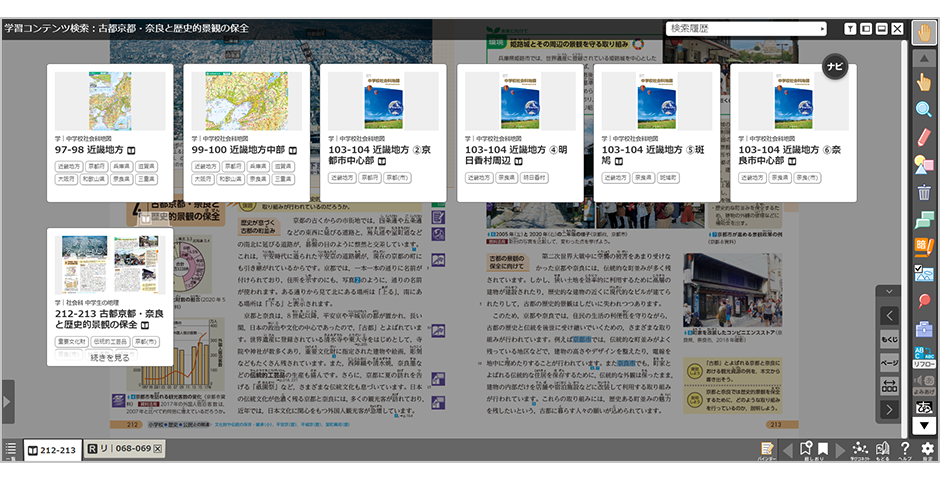Image resolution: width=940 pixels, height=480 pixels.
Task: Collapse the toolbar with up triangle
Action: tap(924, 58)
